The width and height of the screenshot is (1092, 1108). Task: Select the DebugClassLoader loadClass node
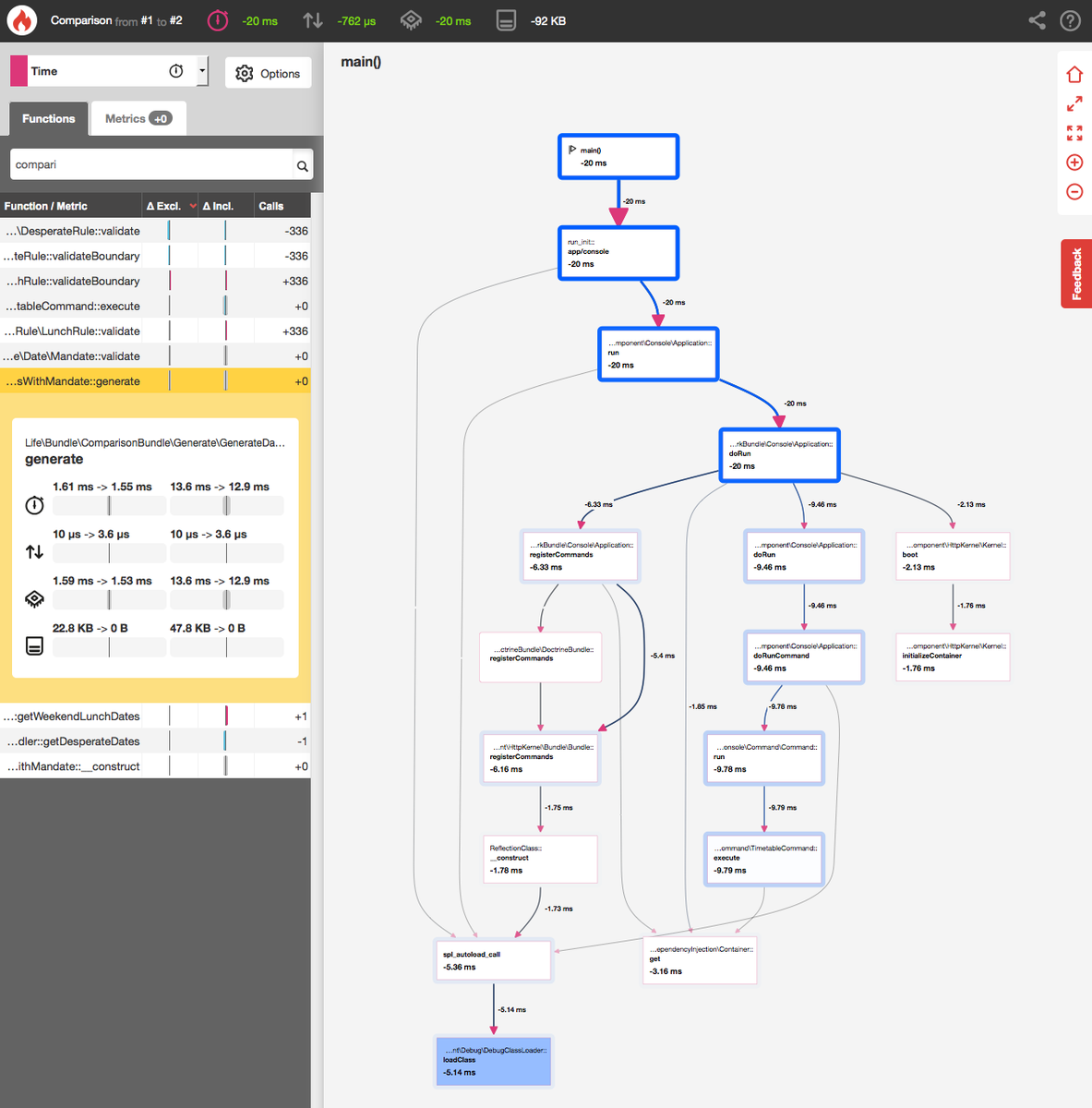[493, 1061]
